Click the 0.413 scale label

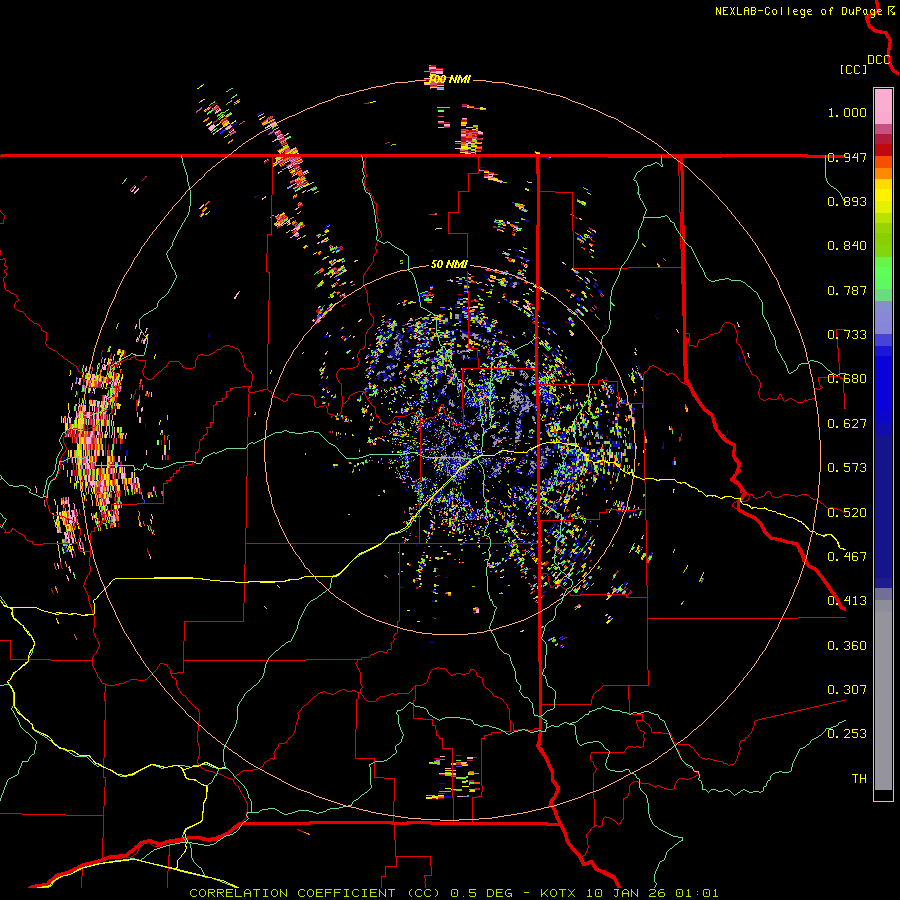point(847,601)
